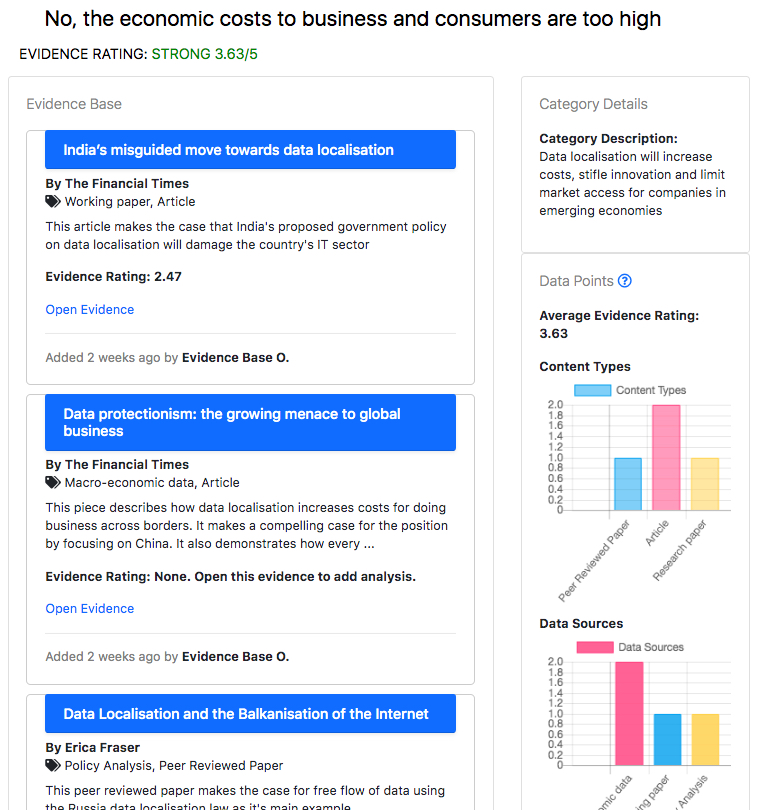Click the yellow bar in Data Sources chart
This screenshot has width=762, height=810.
(705, 739)
